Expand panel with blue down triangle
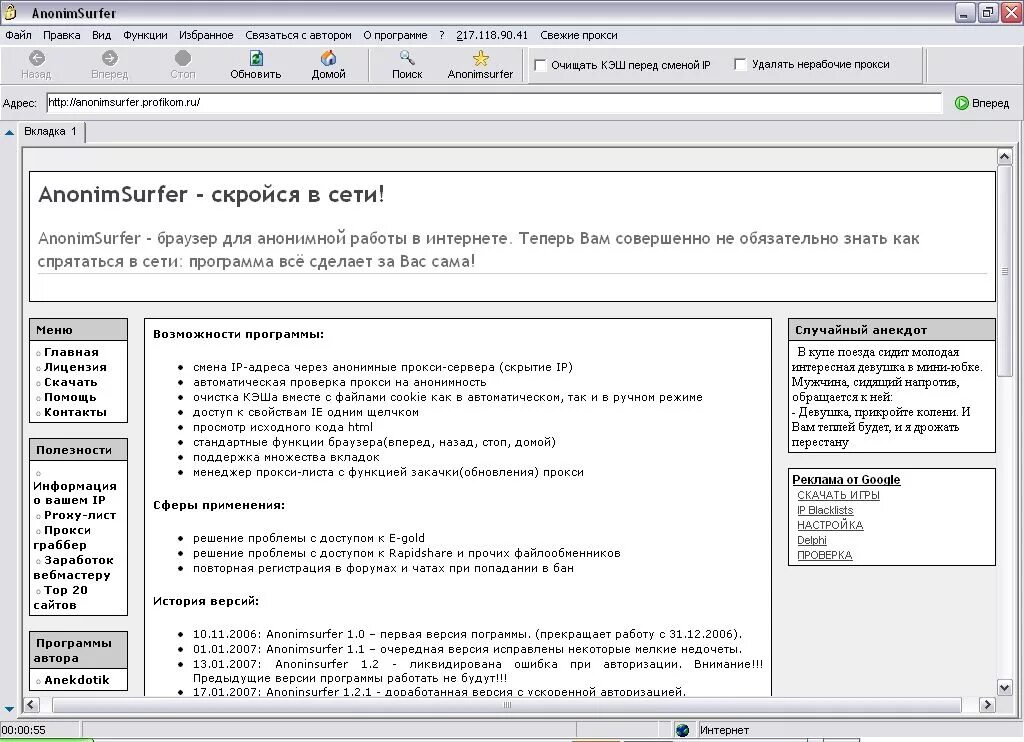Screen dimensions: 1024x742 click(x=9, y=709)
